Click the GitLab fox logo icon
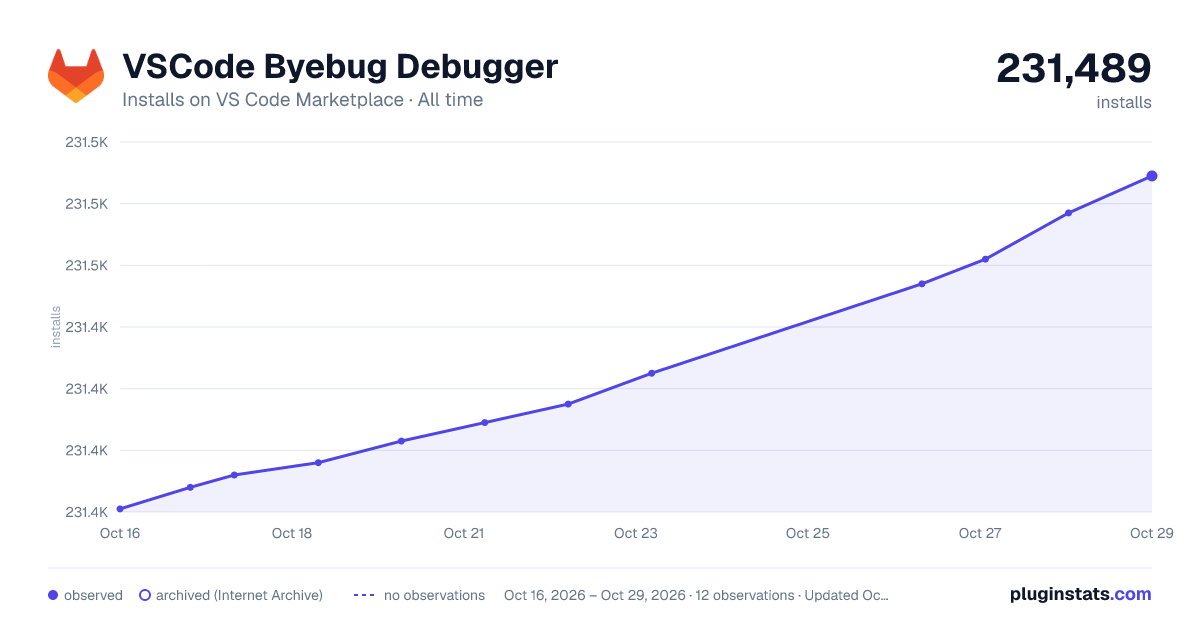 point(76,76)
